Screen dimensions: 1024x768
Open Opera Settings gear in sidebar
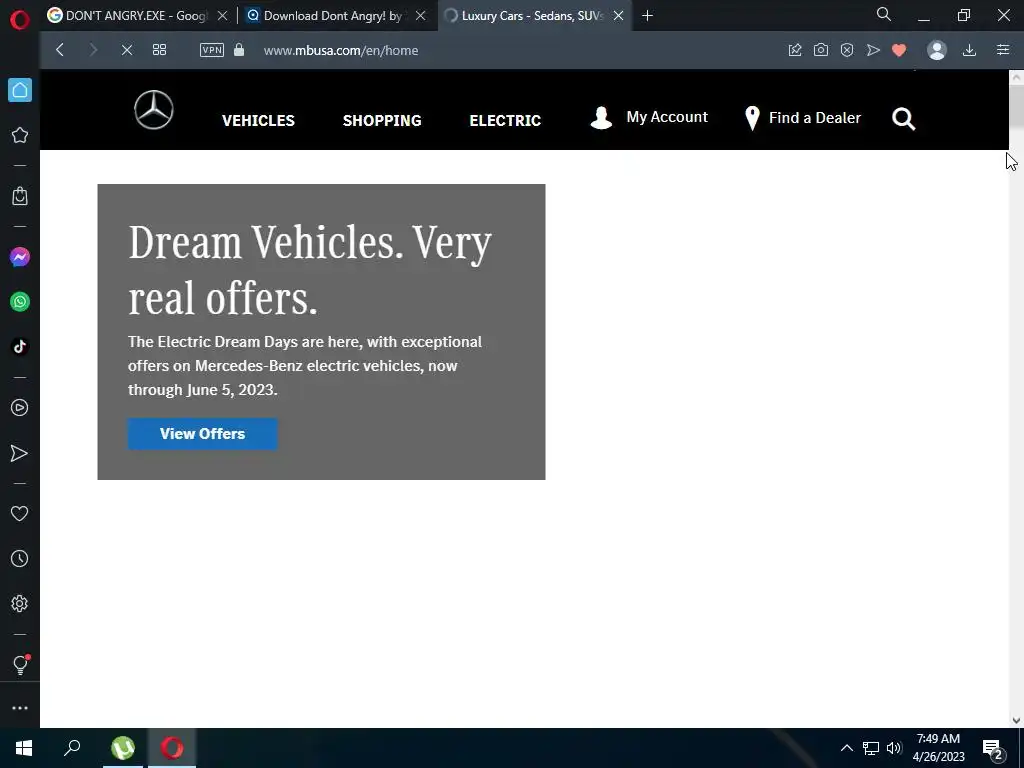[20, 603]
